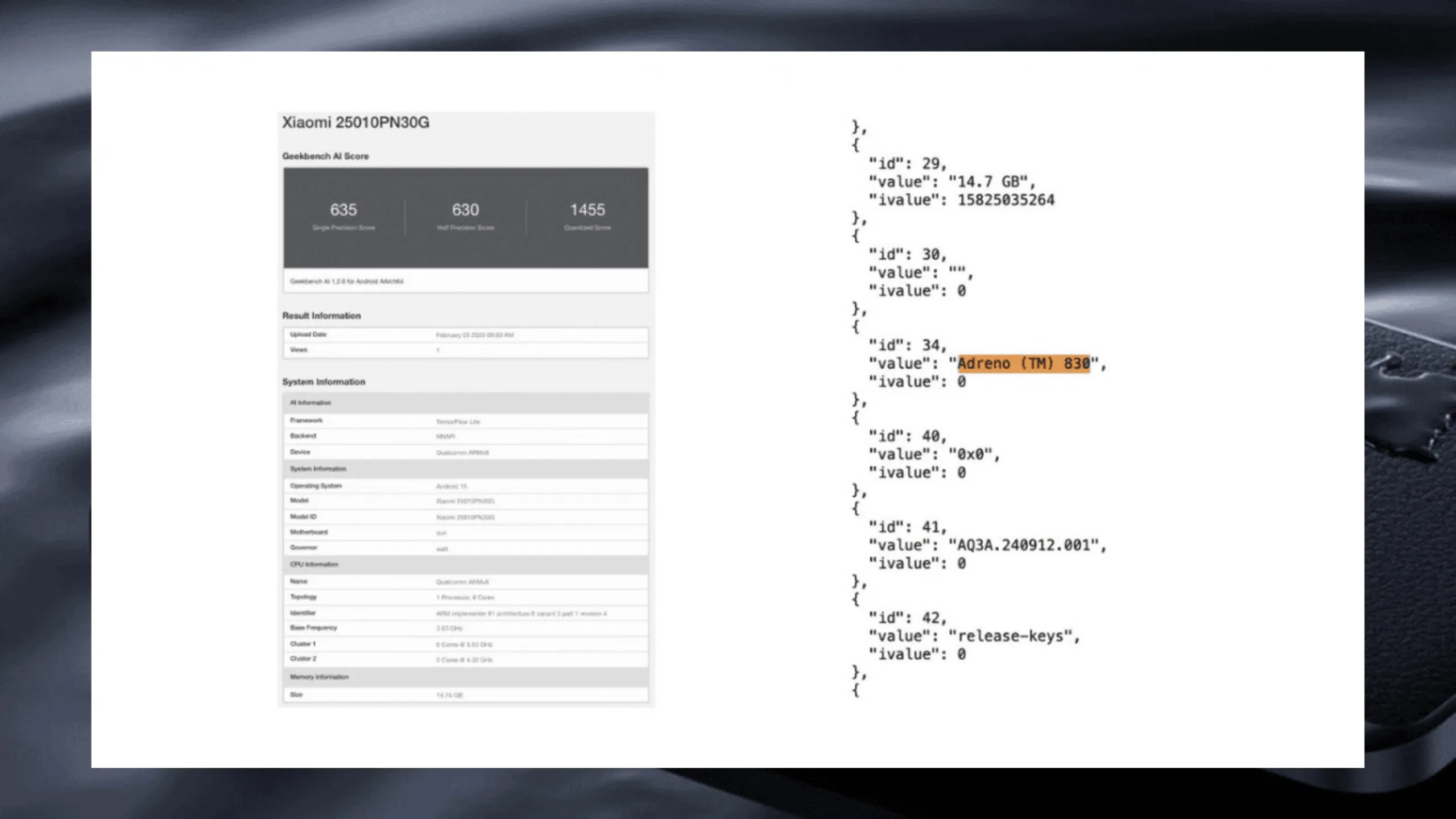This screenshot has width=1456, height=819.
Task: Click the 'Backend' row label
Action: point(303,436)
